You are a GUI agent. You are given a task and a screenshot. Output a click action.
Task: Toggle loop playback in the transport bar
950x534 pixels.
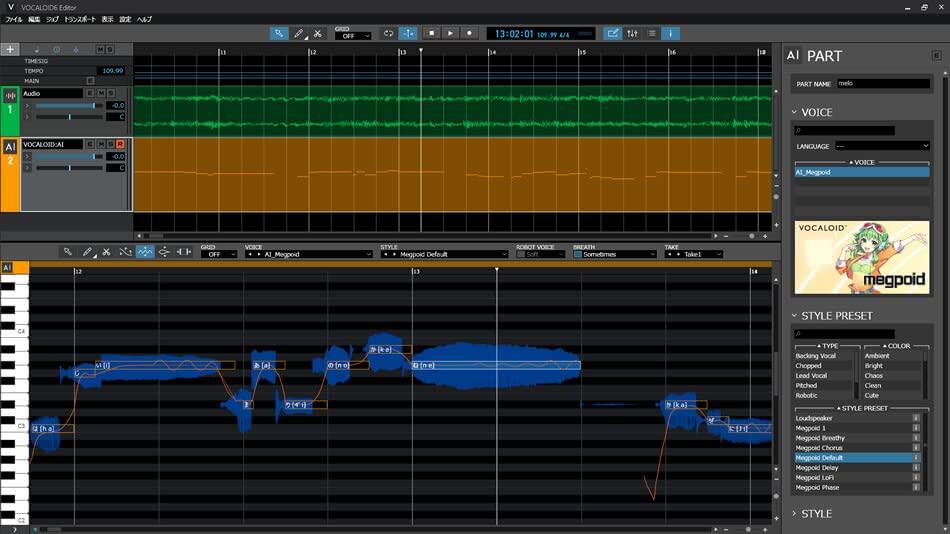389,33
